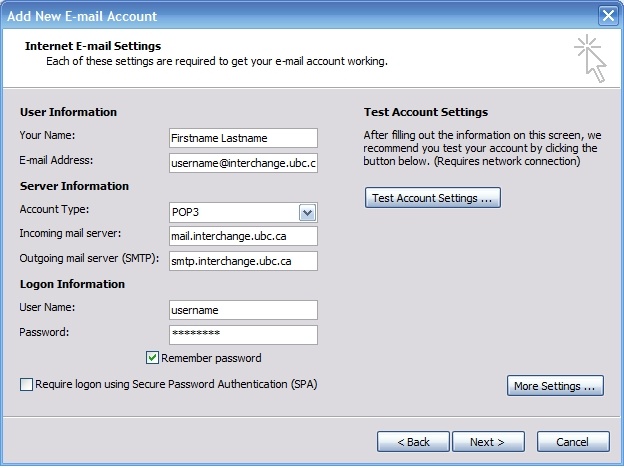
Task: Toggle the Remember password checkbox
Action: (153, 358)
